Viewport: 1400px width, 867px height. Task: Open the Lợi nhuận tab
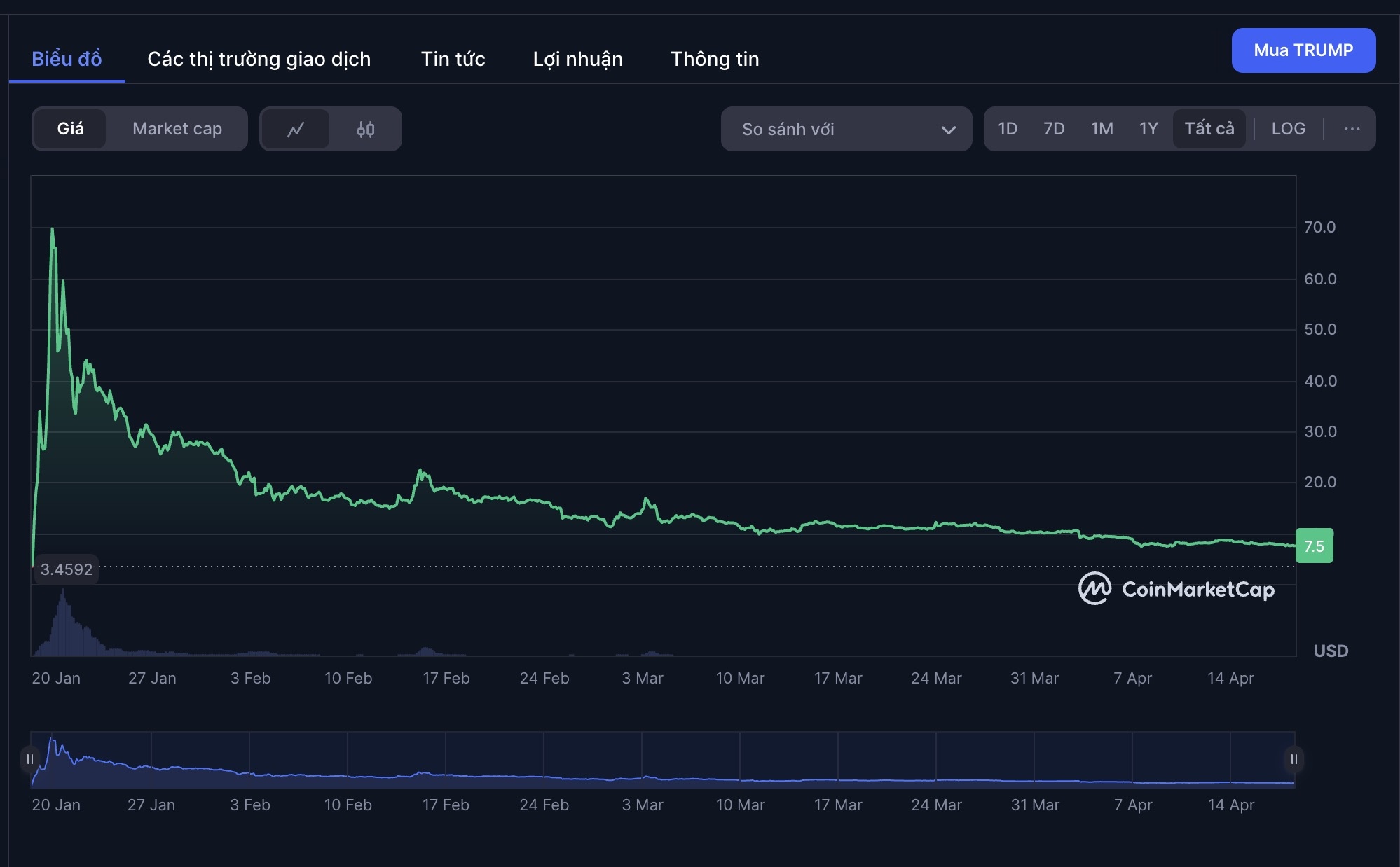pos(577,59)
